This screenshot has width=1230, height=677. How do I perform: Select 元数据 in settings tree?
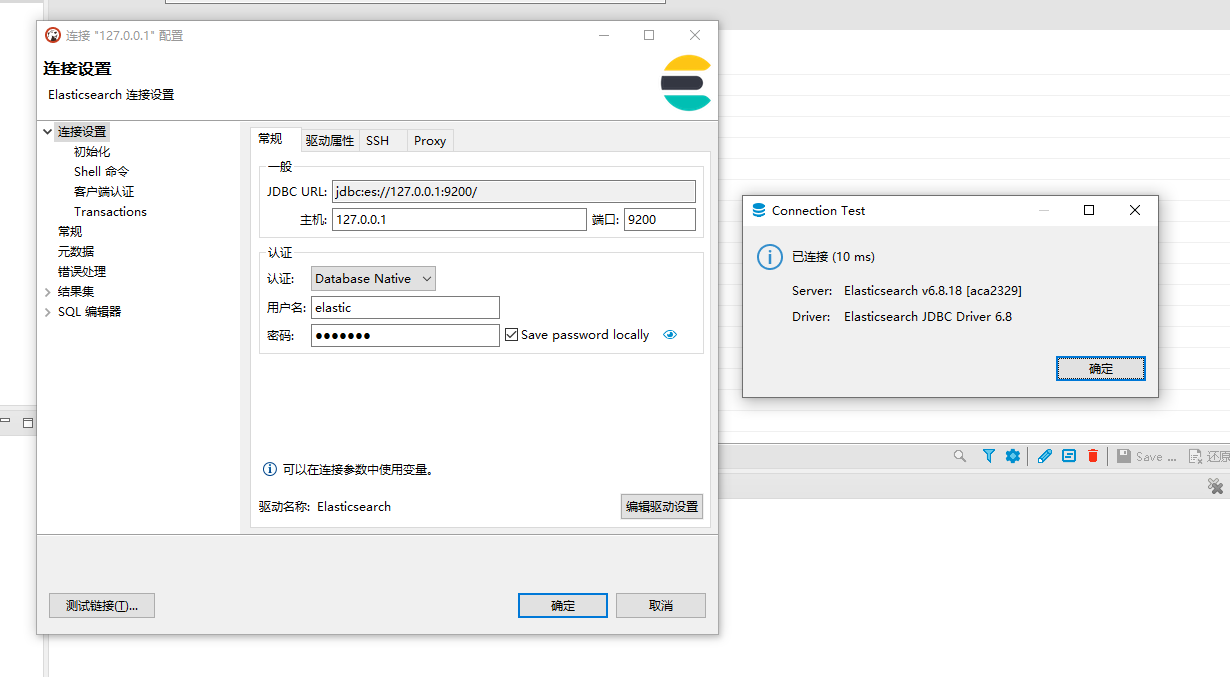coord(76,251)
